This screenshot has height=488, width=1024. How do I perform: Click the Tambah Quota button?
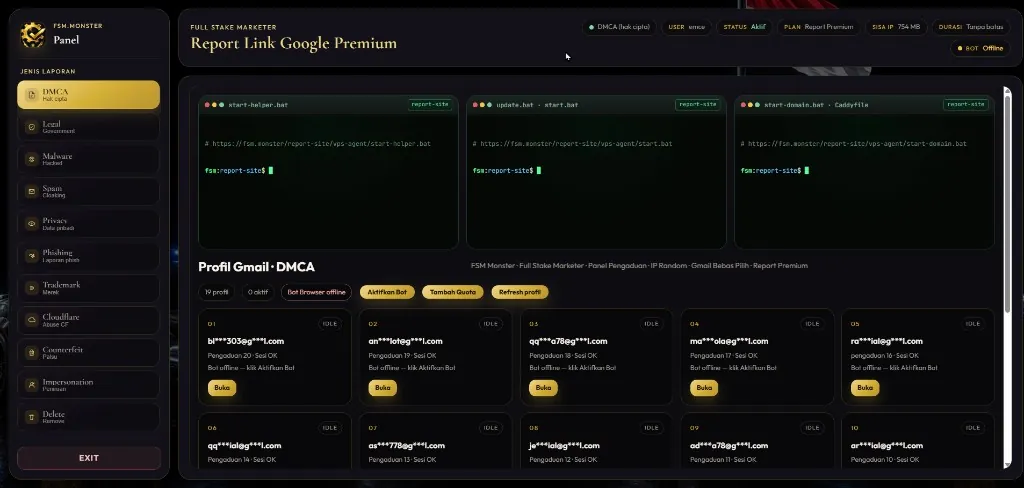pos(453,292)
